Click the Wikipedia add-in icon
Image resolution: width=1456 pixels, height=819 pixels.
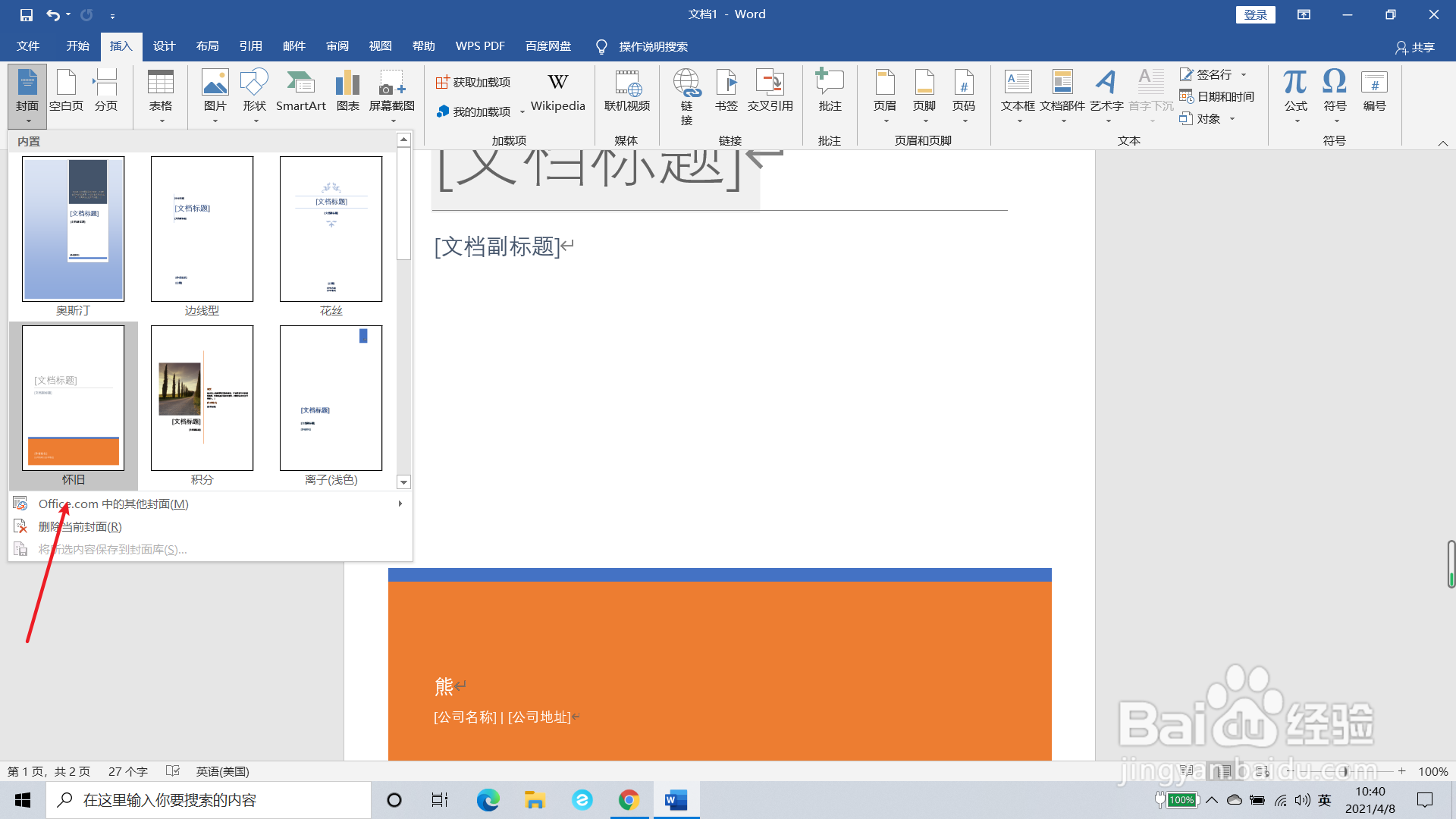pyautogui.click(x=557, y=90)
